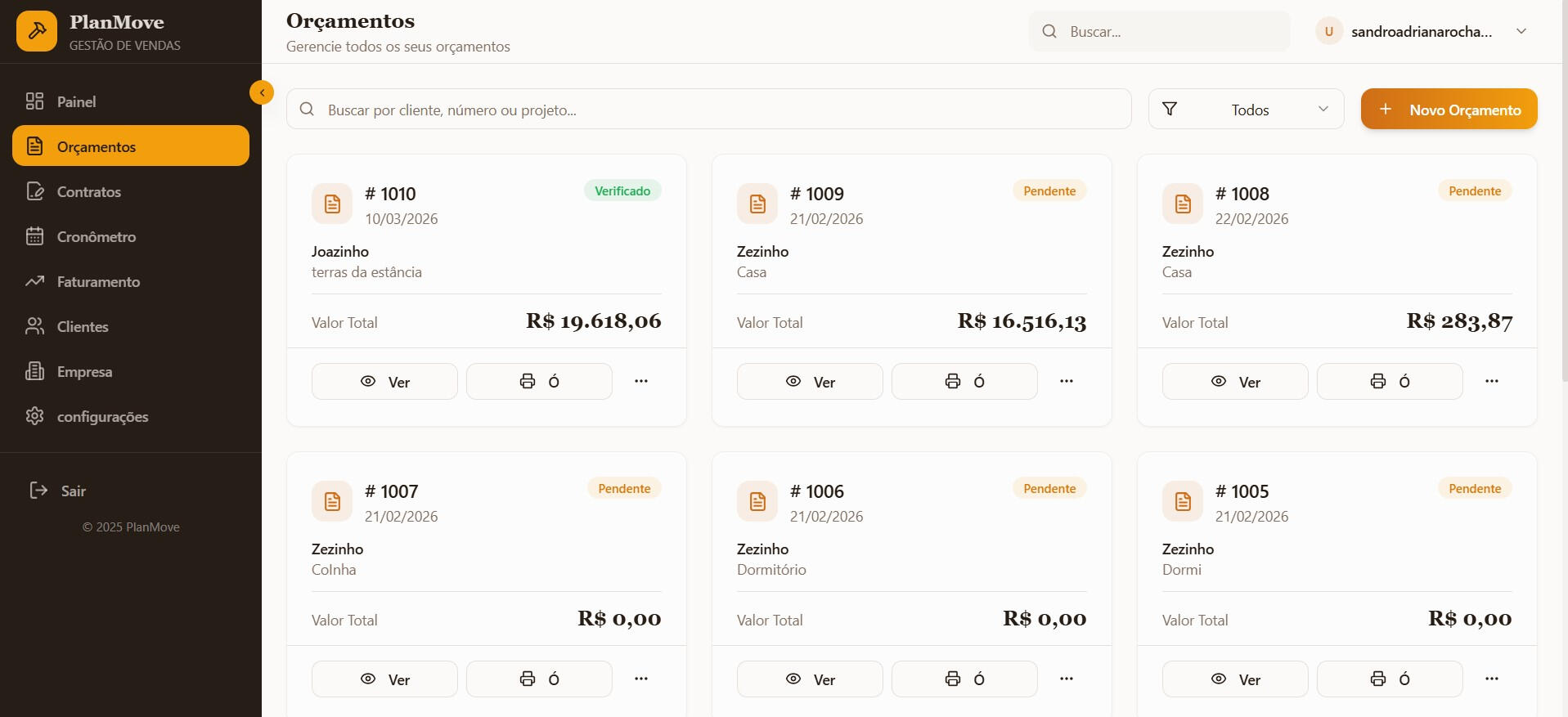Open Faturamento from the sidebar
The image size is (1568, 717).
pos(98,282)
